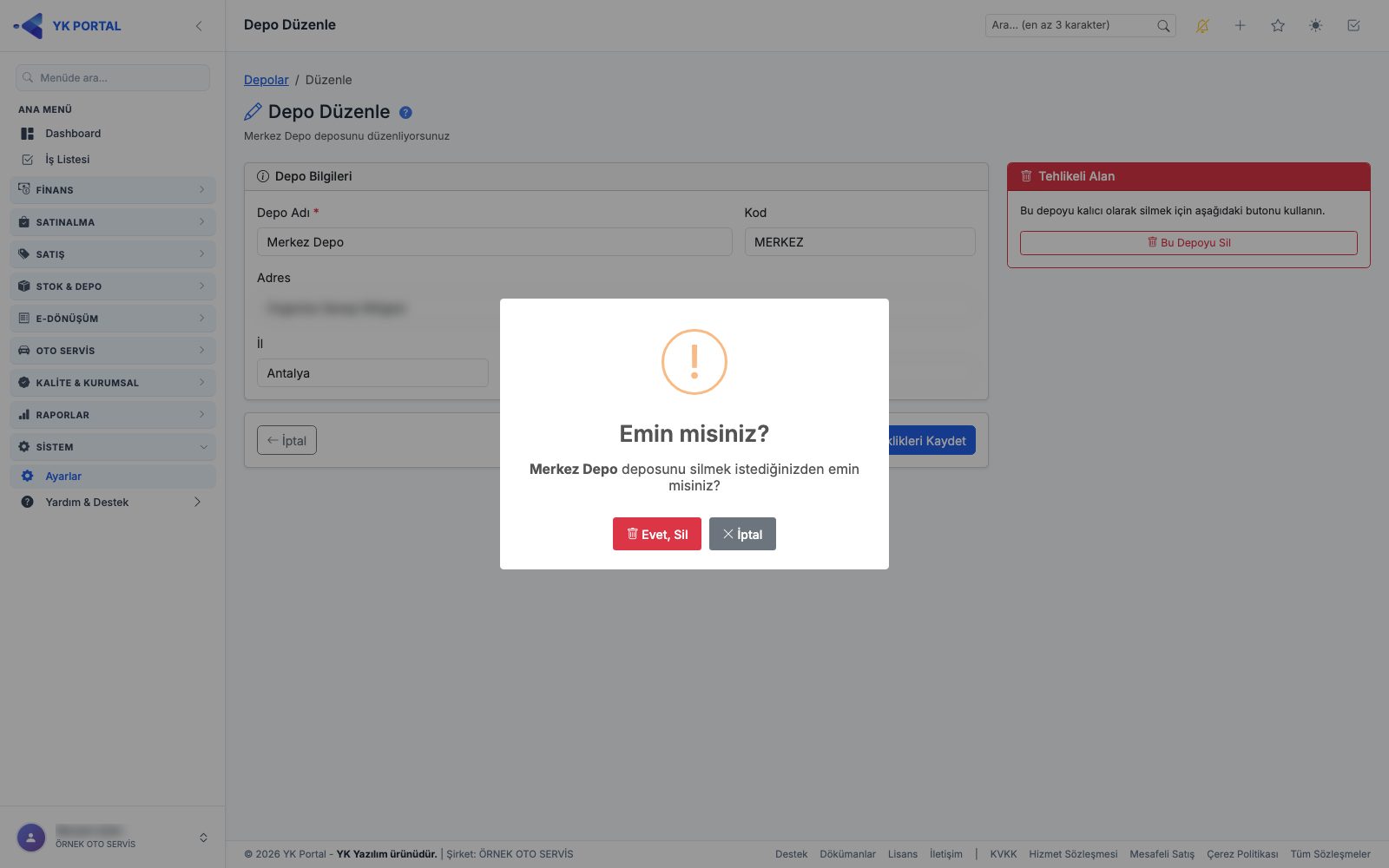1389x868 pixels.
Task: Click the Bu Depoyu Sil button
Action: click(x=1188, y=243)
